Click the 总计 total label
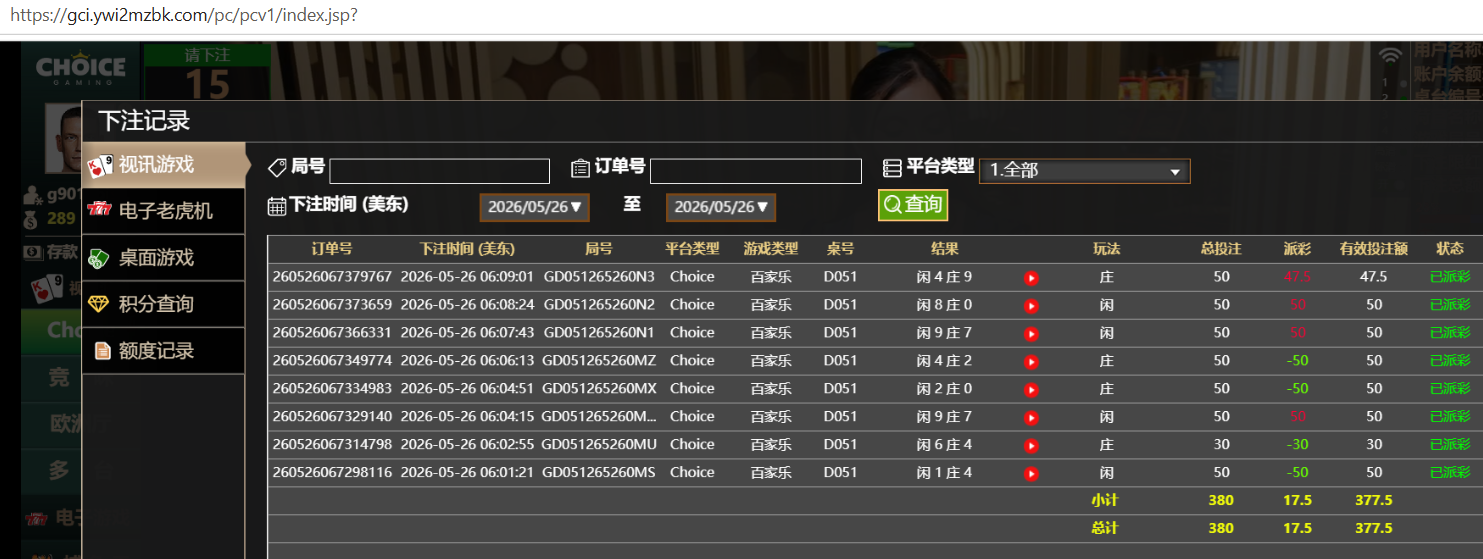This screenshot has height=559, width=1483. pyautogui.click(x=1105, y=528)
